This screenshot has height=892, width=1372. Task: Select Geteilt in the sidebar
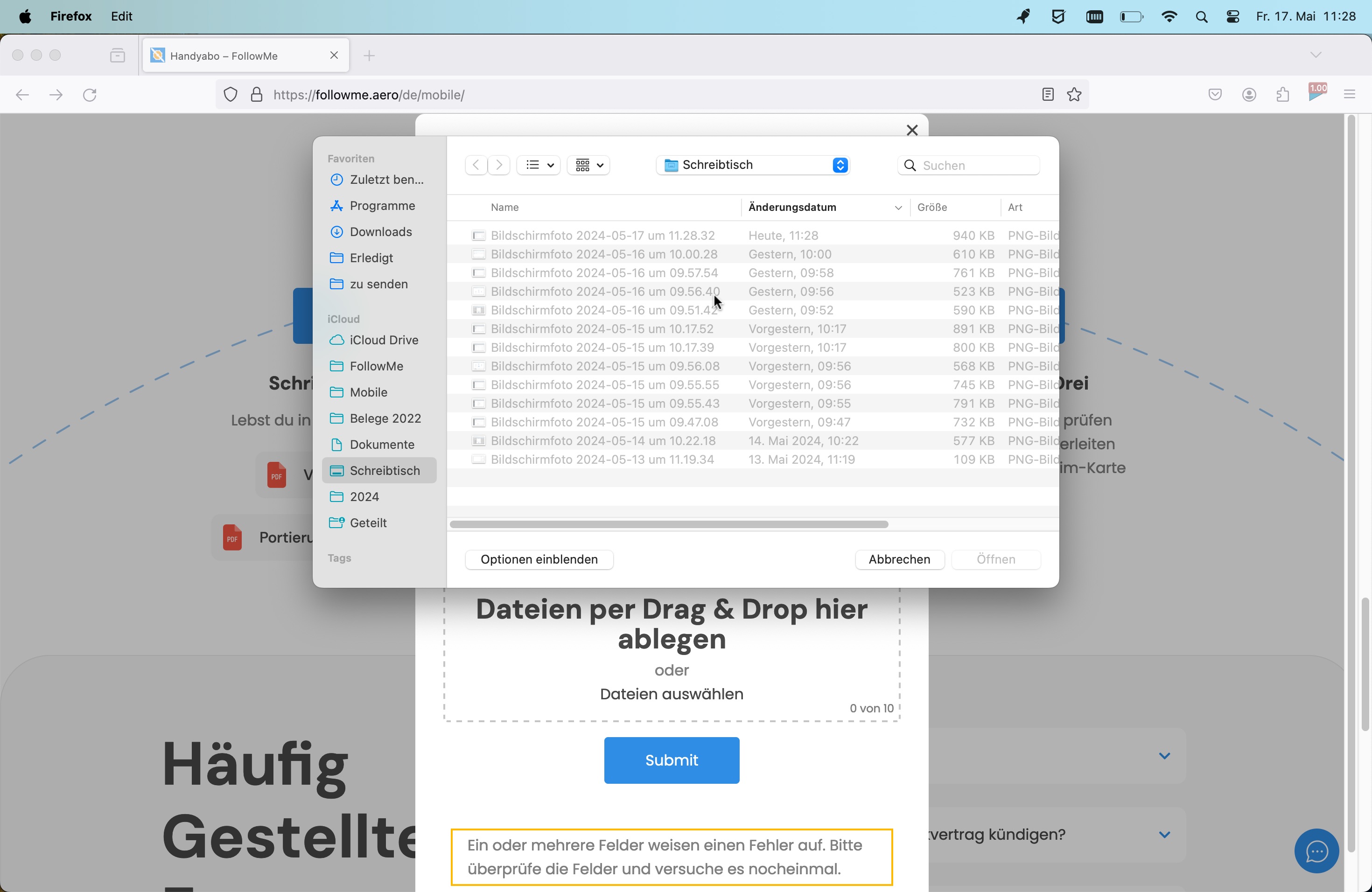tap(379, 523)
